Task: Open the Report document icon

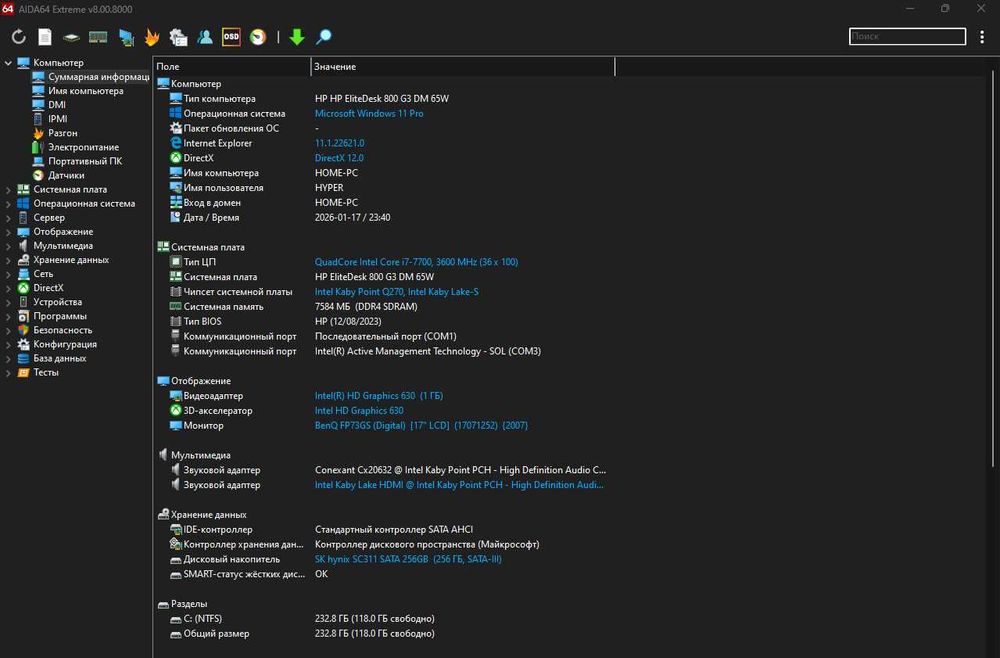Action: click(45, 37)
